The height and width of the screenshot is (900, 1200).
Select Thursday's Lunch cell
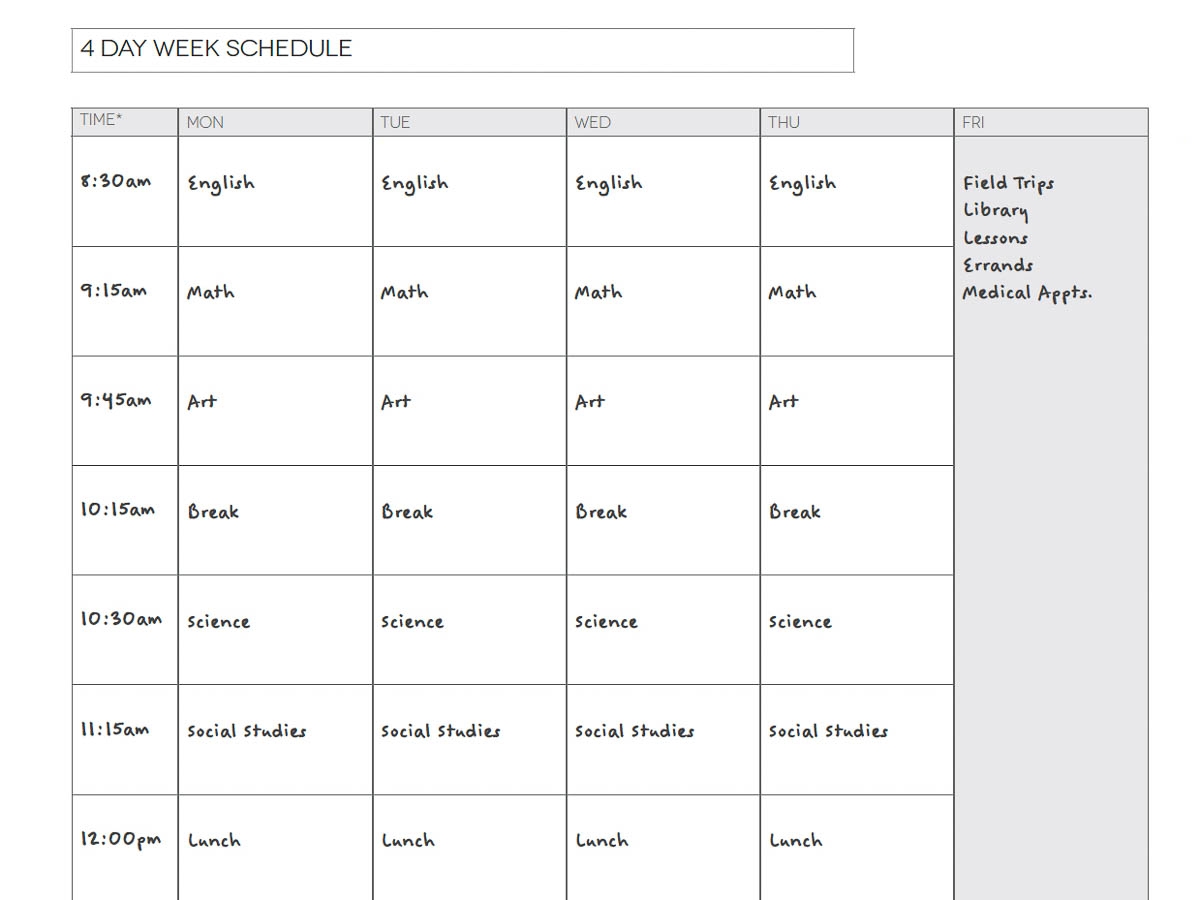coord(857,845)
